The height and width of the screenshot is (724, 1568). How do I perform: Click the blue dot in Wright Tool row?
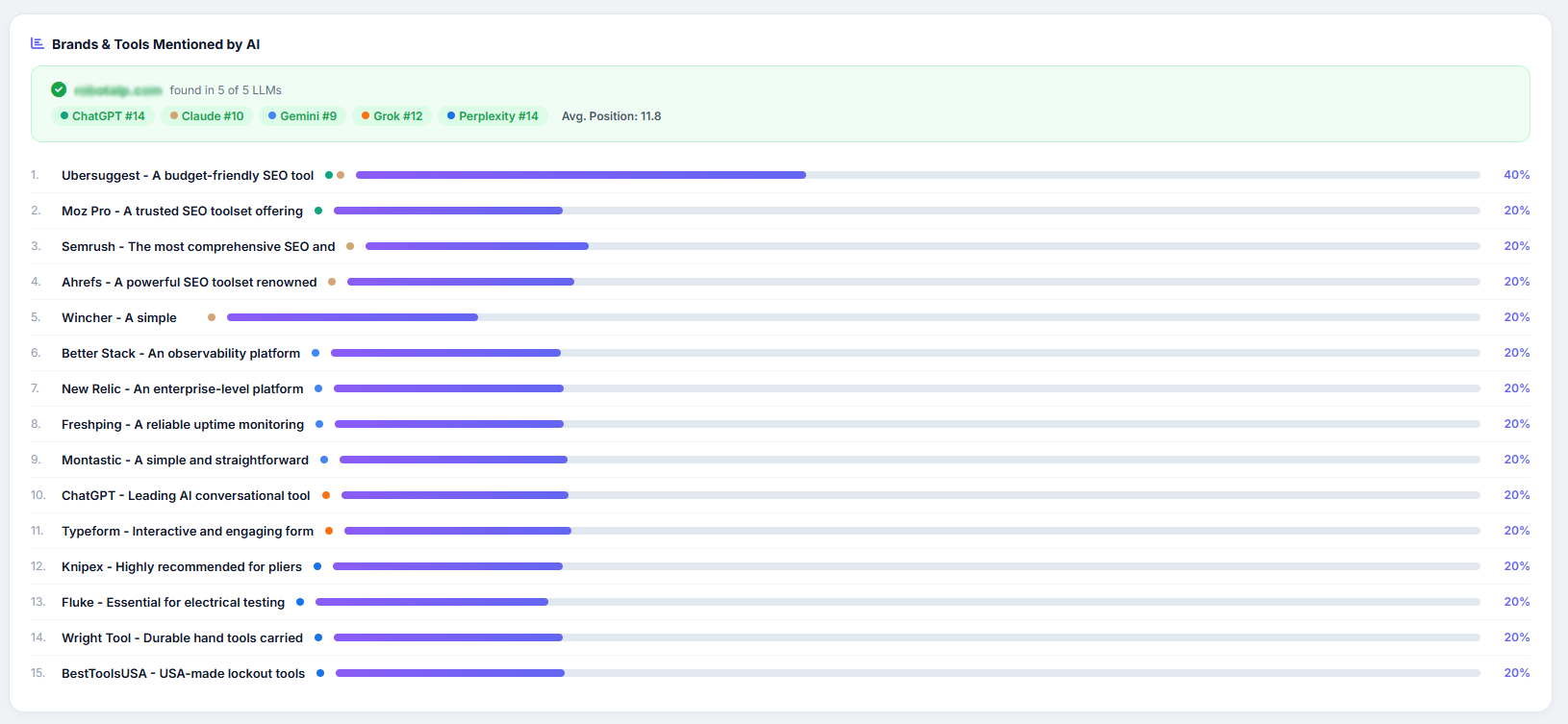coord(318,637)
